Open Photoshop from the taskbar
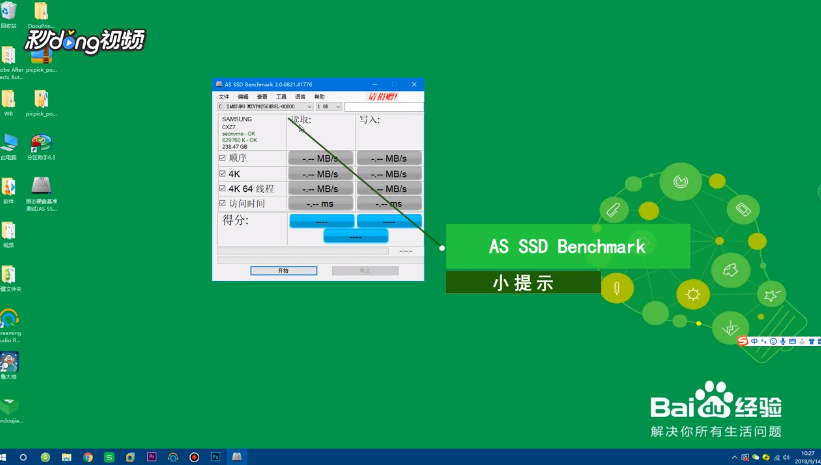The height and width of the screenshot is (465, 821). 216,457
